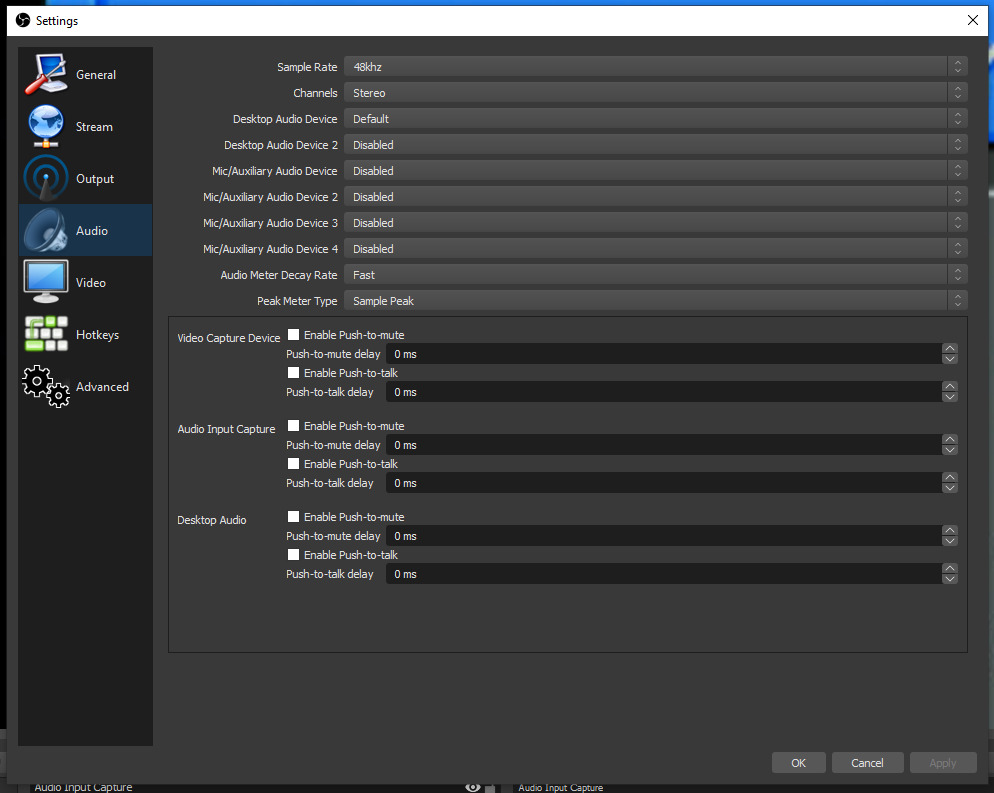This screenshot has width=994, height=793.
Task: Switch to Output settings label
Action: 95,179
